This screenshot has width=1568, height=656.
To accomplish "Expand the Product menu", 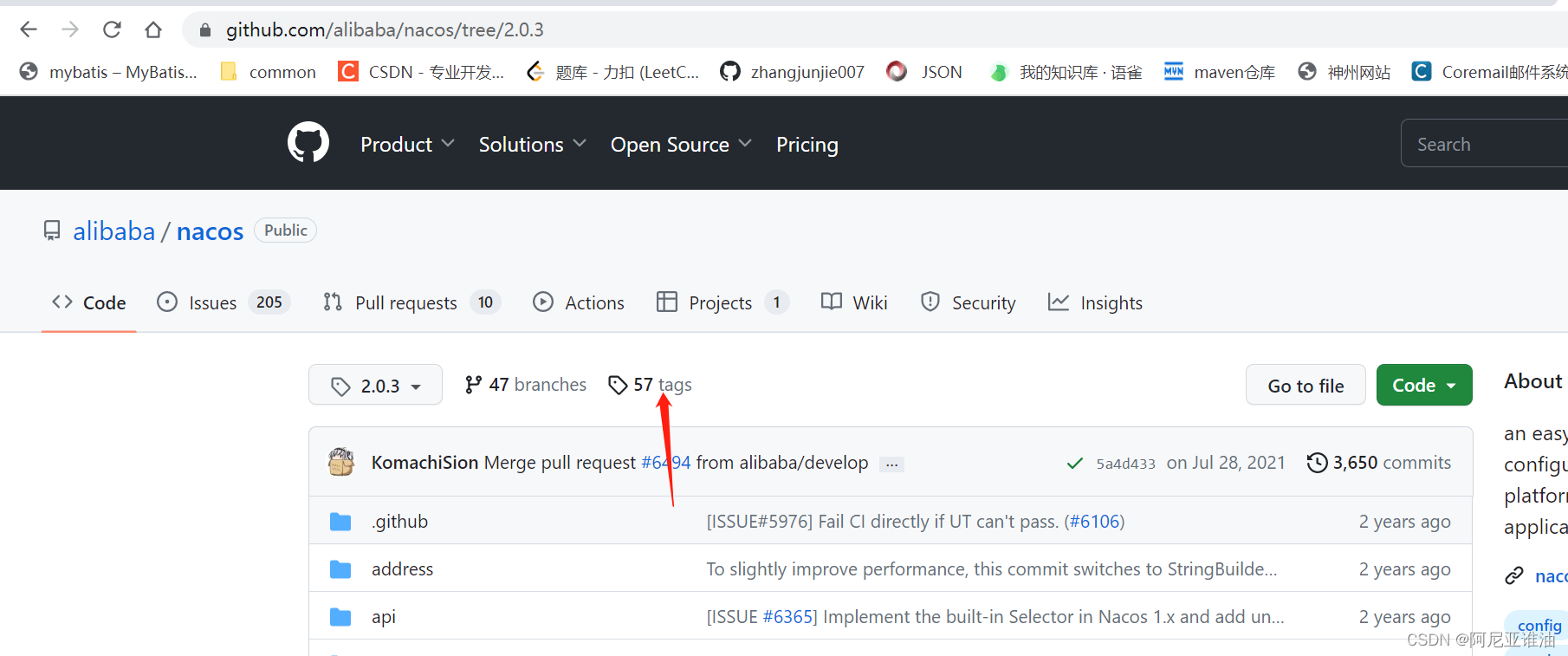I will pyautogui.click(x=407, y=144).
